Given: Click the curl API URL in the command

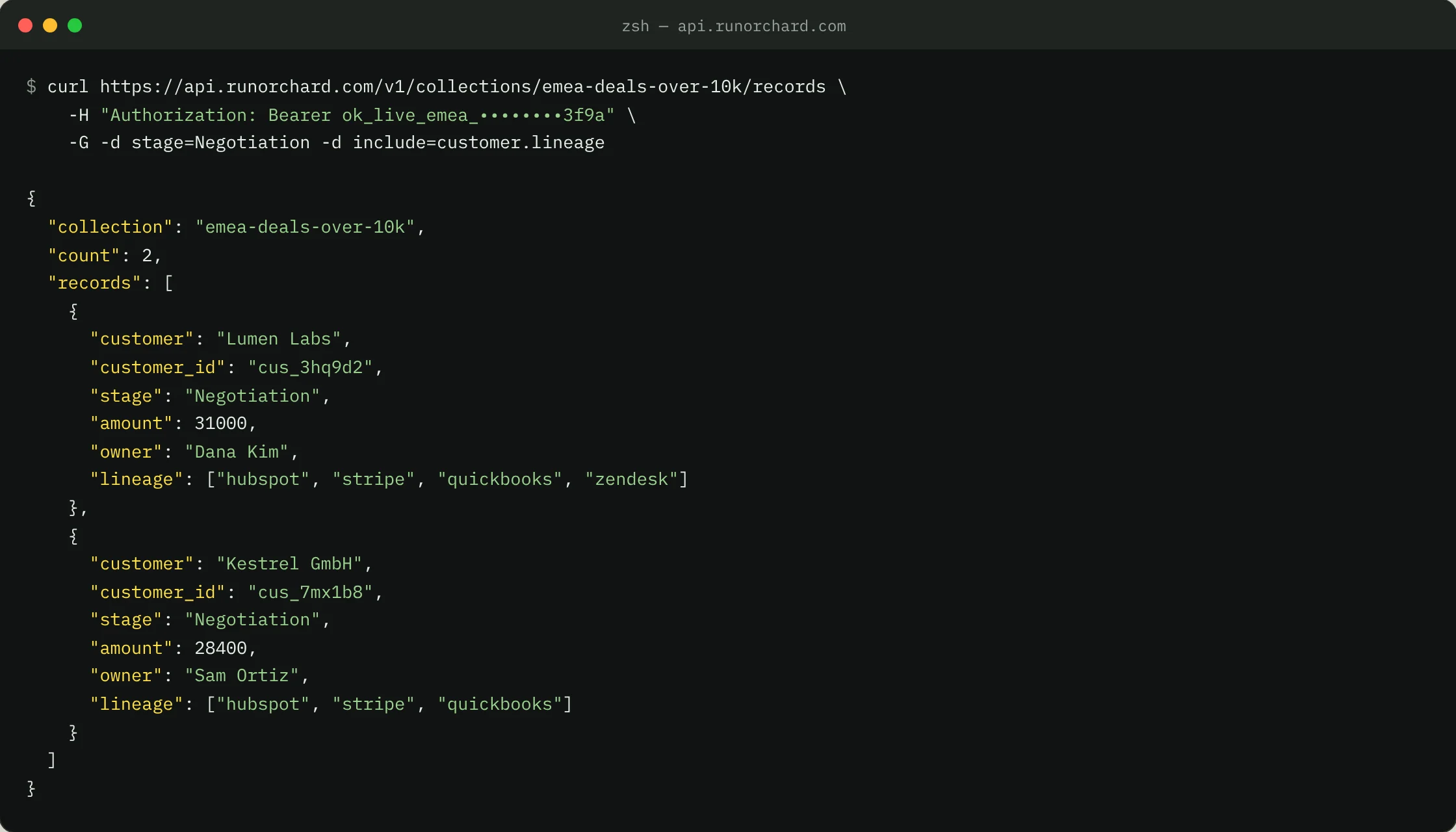Looking at the screenshot, I should tap(463, 86).
